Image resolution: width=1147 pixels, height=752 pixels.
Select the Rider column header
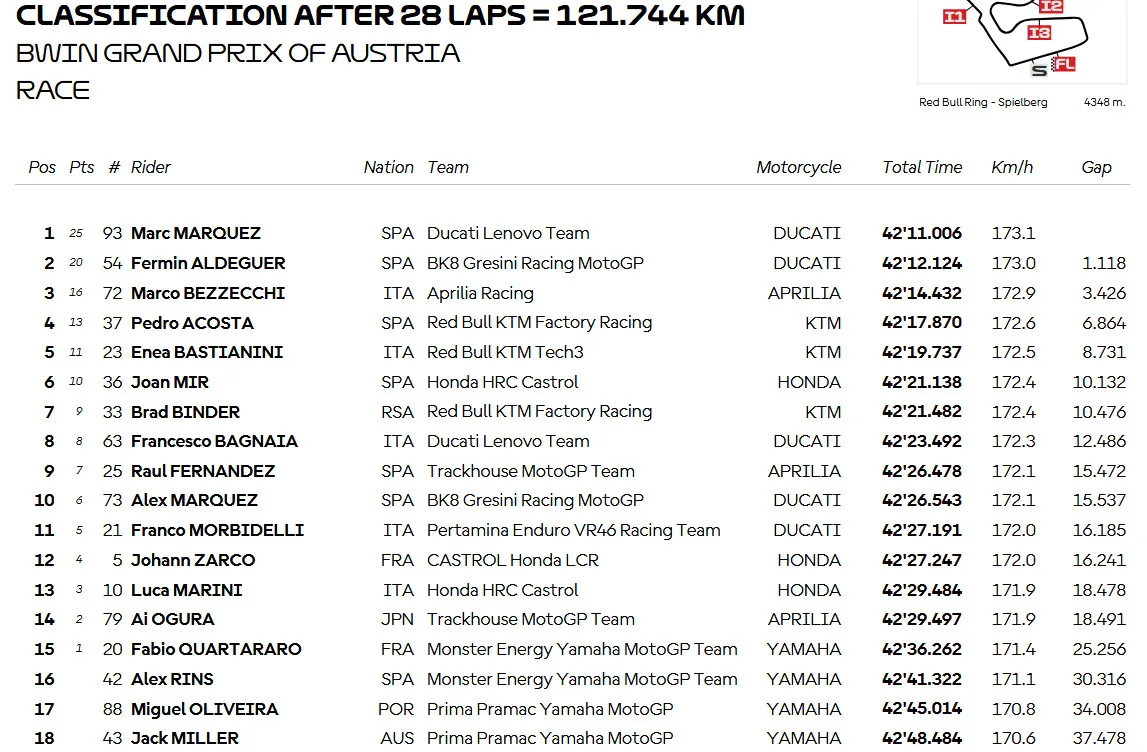pos(150,168)
